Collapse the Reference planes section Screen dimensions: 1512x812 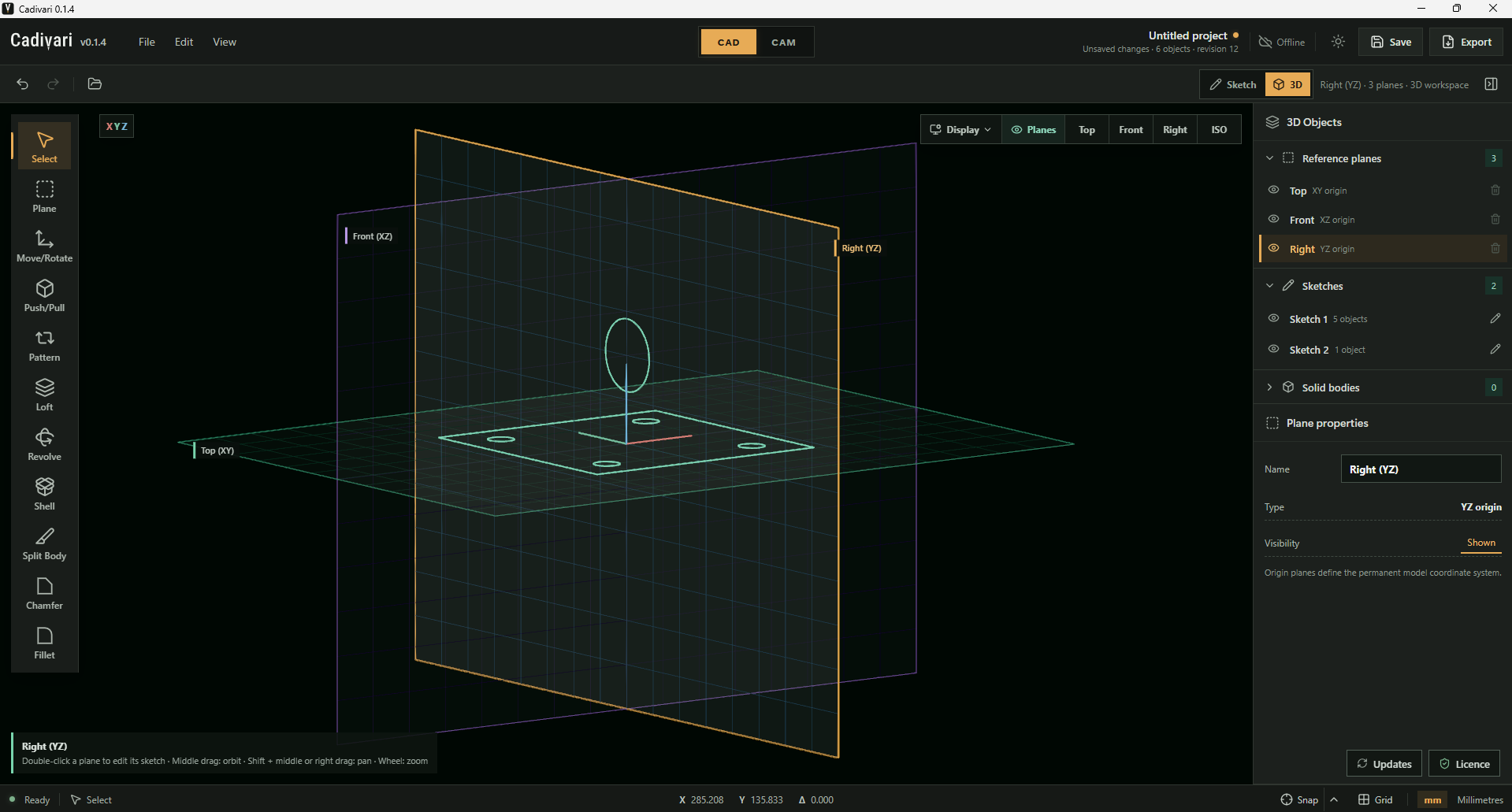click(1269, 158)
